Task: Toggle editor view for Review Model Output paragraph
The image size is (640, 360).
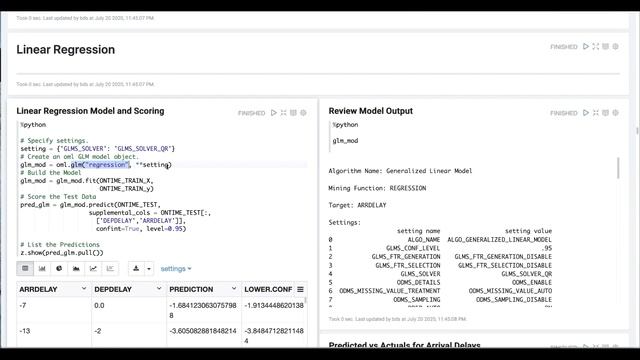Action: [x=596, y=113]
